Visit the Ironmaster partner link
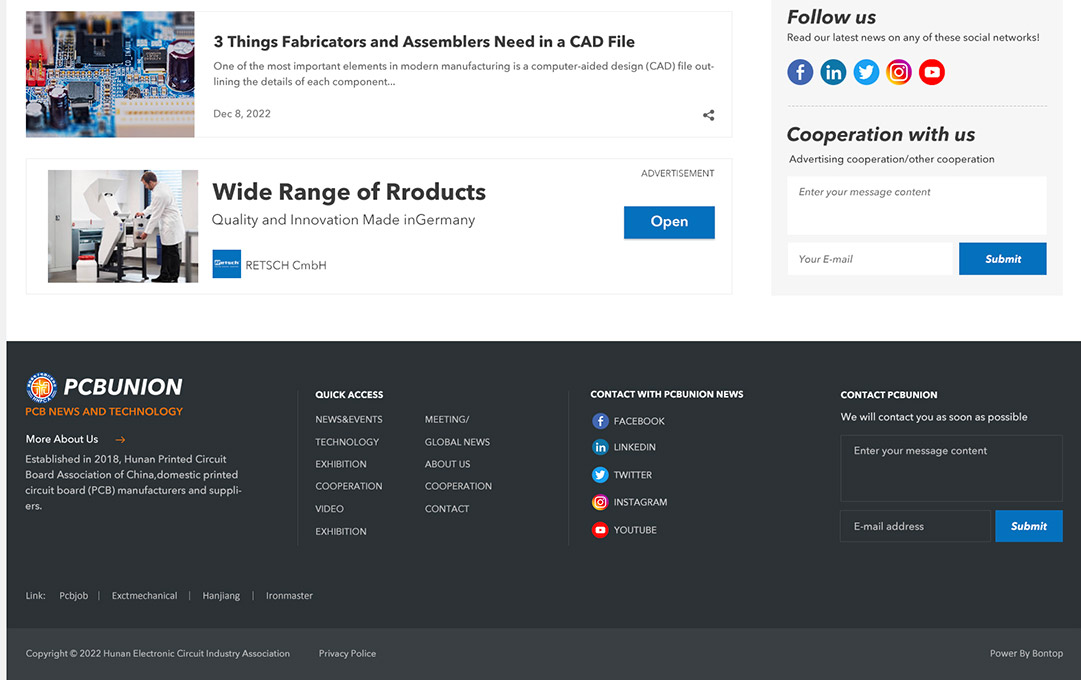1081x680 pixels. 289,596
